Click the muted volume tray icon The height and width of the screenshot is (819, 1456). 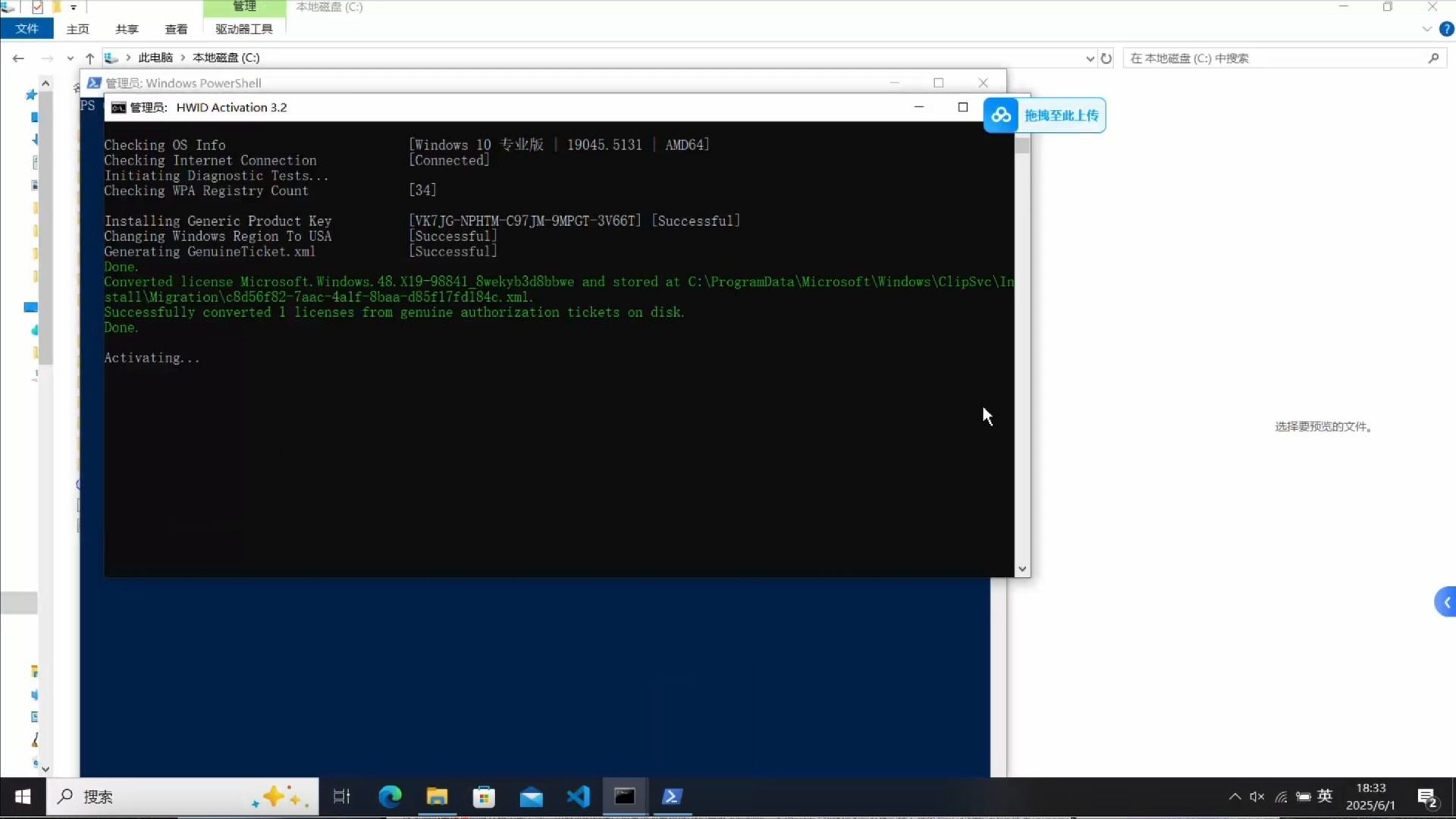(x=1257, y=796)
